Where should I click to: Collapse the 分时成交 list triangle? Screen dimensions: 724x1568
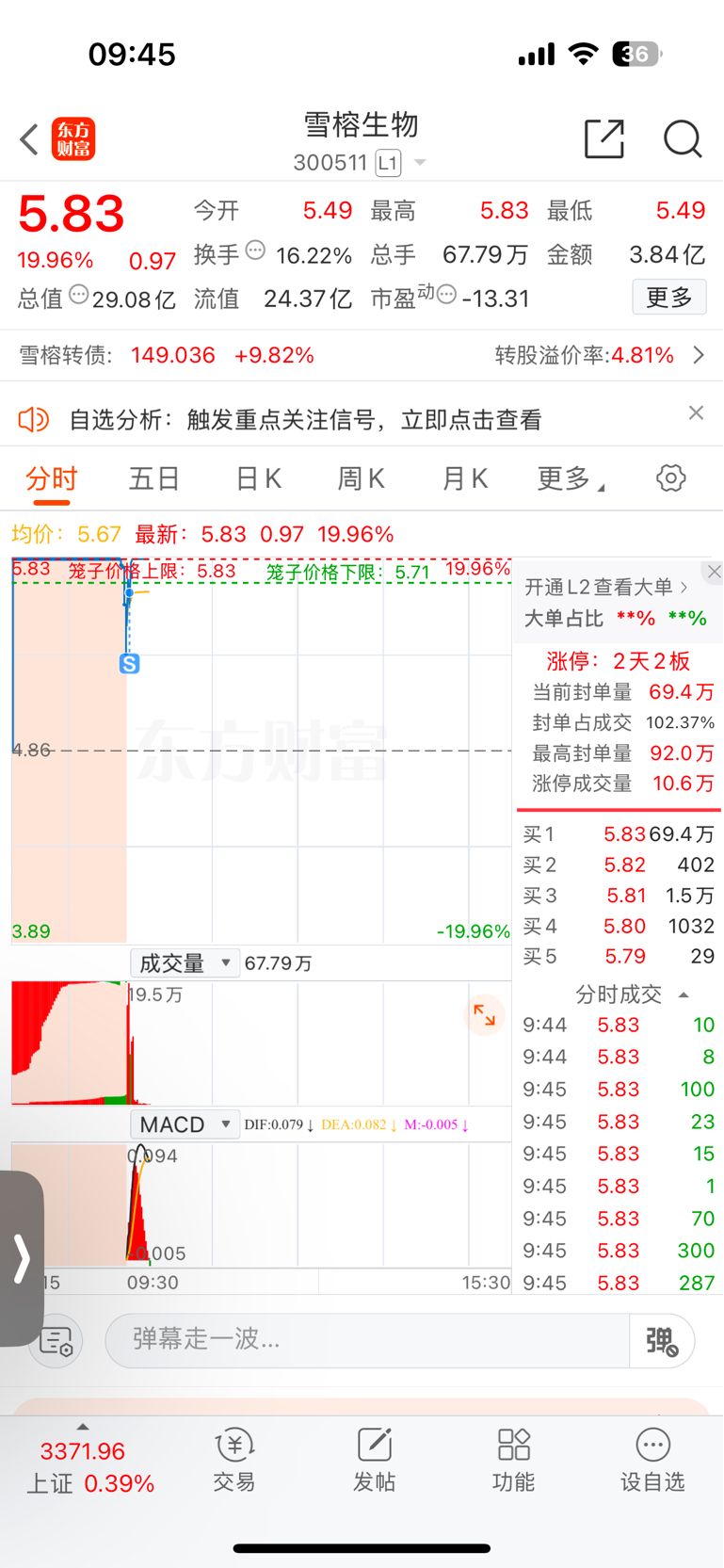[684, 994]
